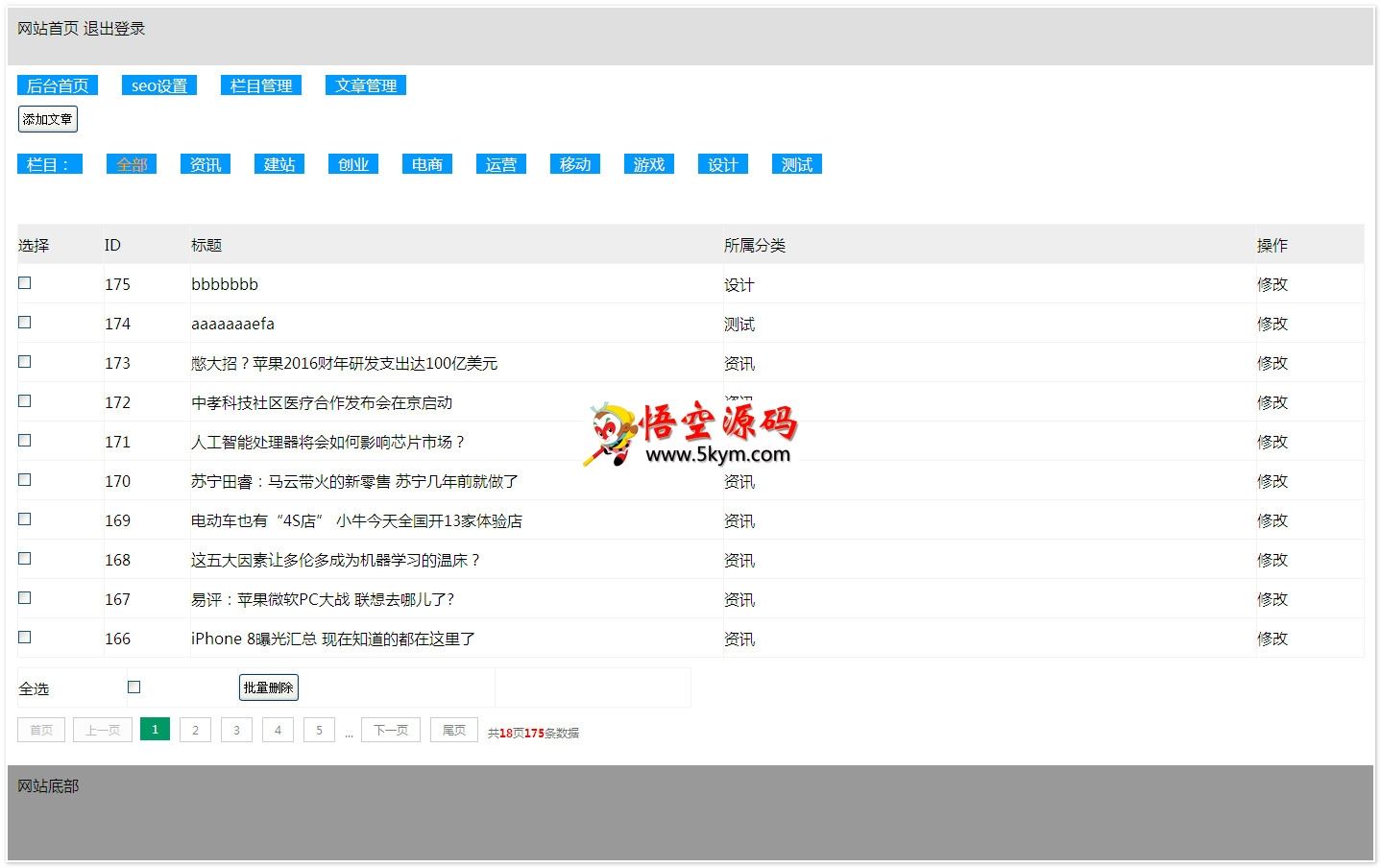Viewport: 1381px width, 868px height.
Task: Click 修改 for article 172
Action: point(1272,402)
